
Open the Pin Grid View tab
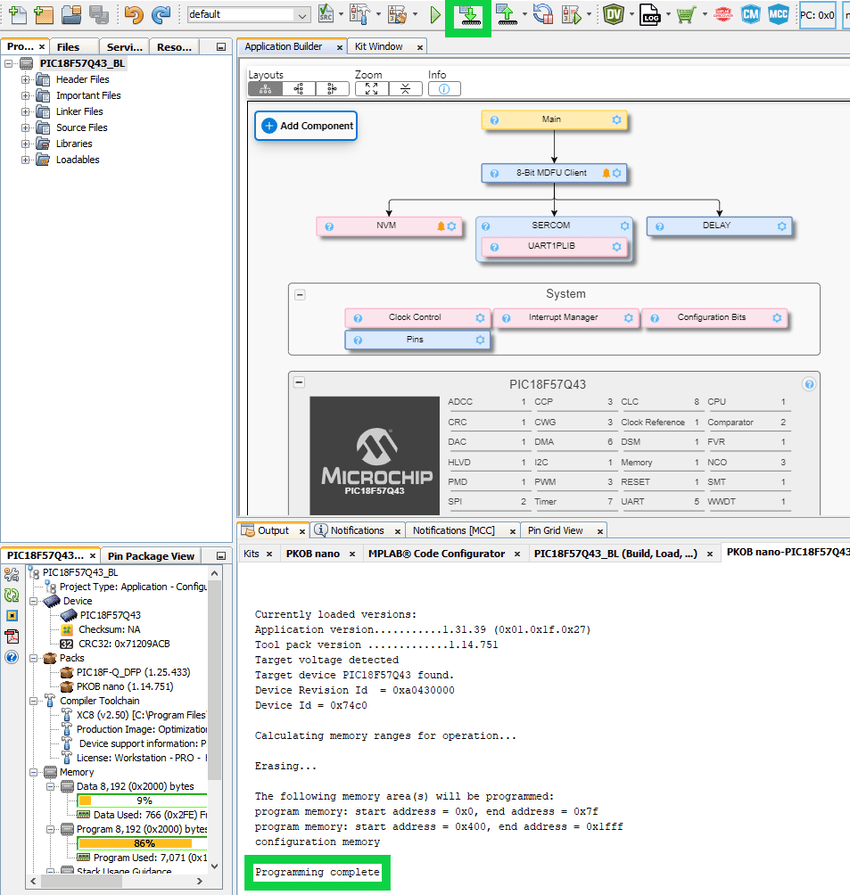[555, 531]
